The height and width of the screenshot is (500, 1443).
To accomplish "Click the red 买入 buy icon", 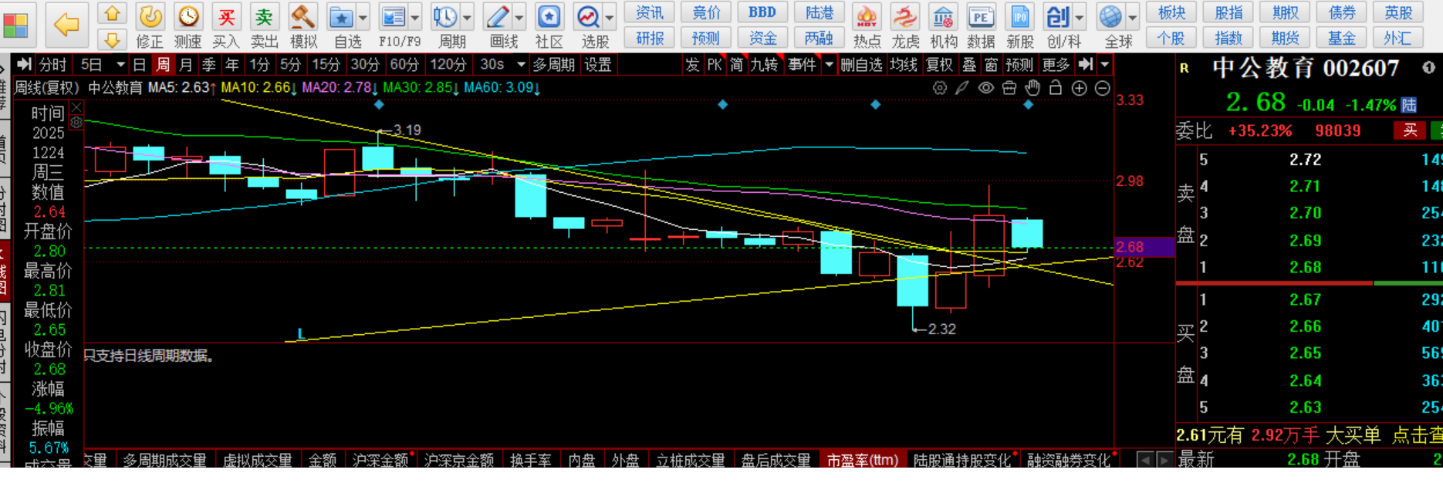I will click(x=226, y=17).
